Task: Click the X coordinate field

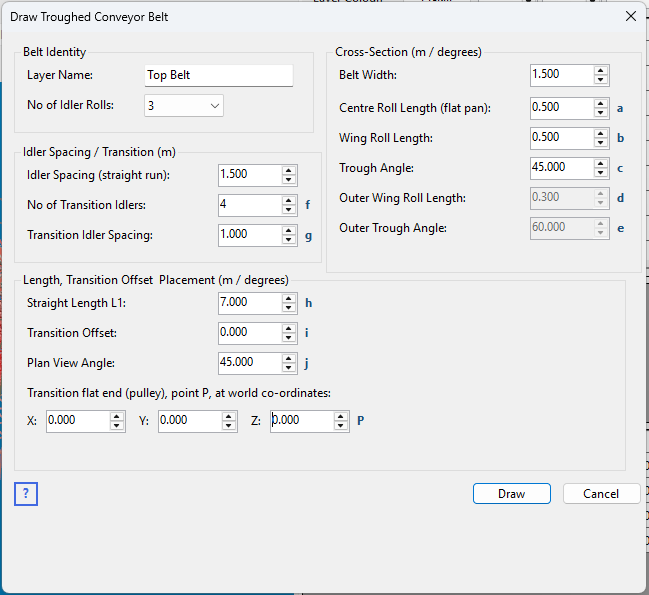Action: (78, 421)
